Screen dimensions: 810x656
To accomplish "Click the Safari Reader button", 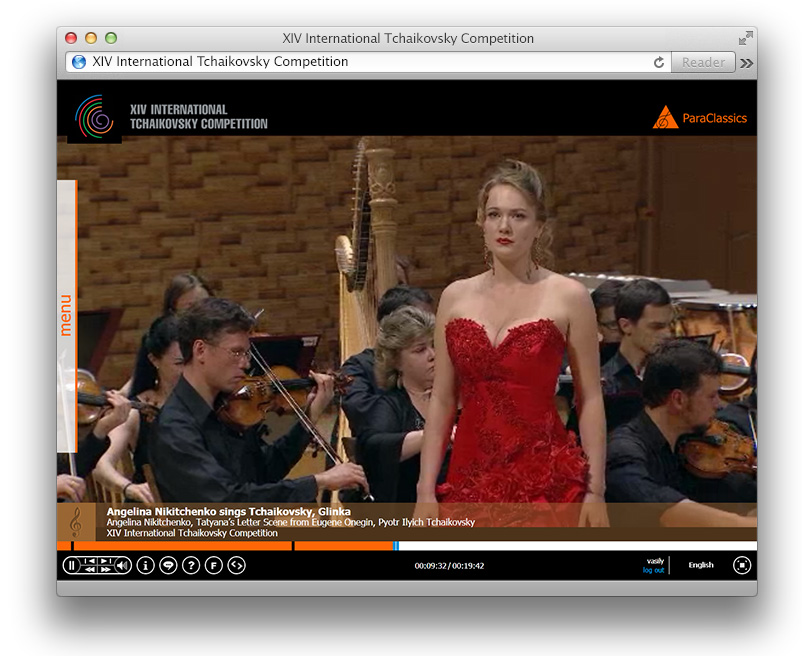I will coord(703,62).
